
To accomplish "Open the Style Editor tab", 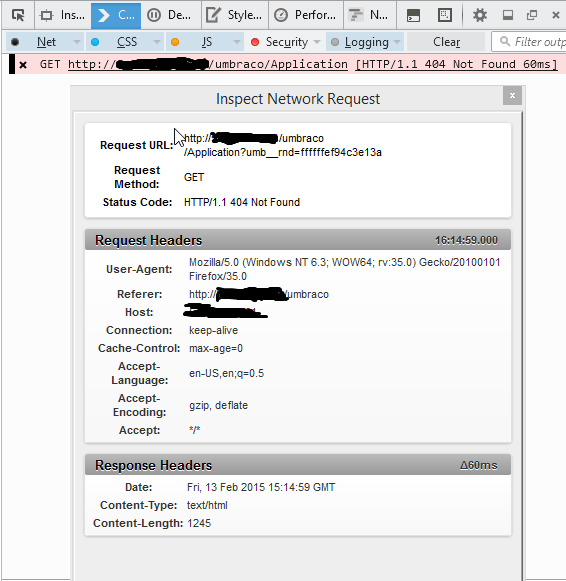I will coord(235,15).
